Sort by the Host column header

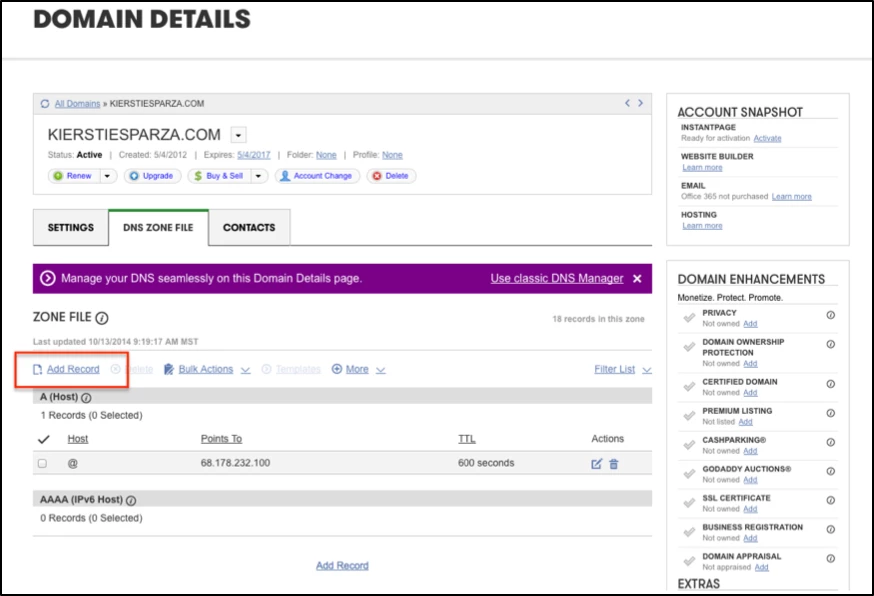click(x=77, y=439)
